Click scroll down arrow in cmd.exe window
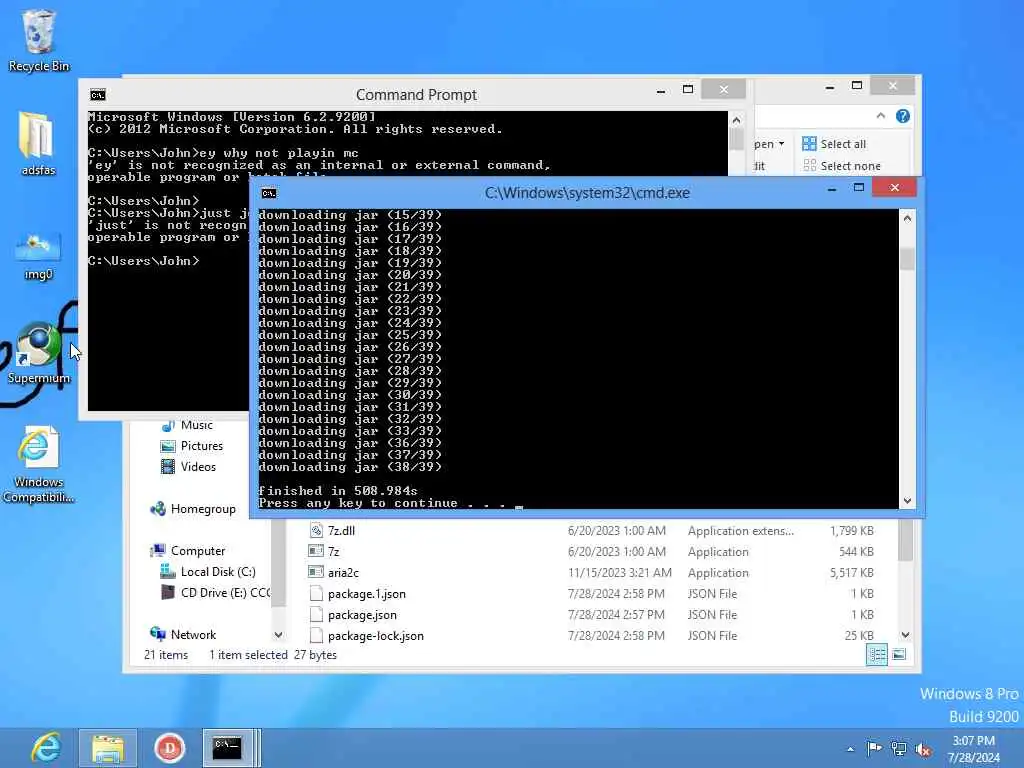The width and height of the screenshot is (1024, 768). point(907,501)
